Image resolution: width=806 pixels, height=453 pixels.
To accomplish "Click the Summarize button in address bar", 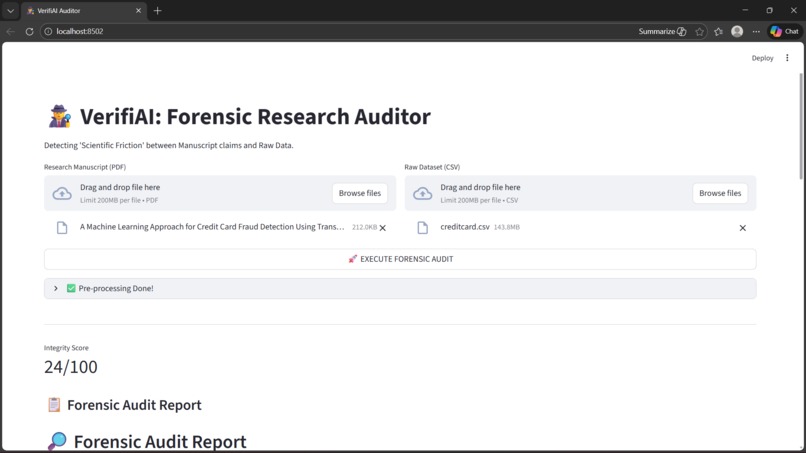I will click(662, 31).
